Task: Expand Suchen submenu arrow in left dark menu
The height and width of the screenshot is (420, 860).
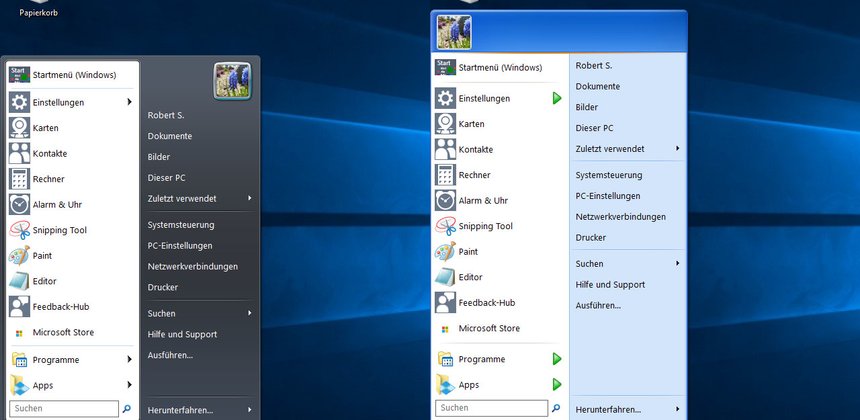Action: coord(250,313)
